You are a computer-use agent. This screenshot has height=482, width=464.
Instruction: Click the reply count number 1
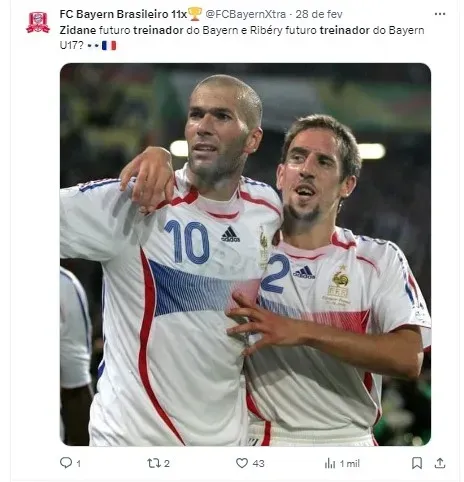pyautogui.click(x=79, y=464)
